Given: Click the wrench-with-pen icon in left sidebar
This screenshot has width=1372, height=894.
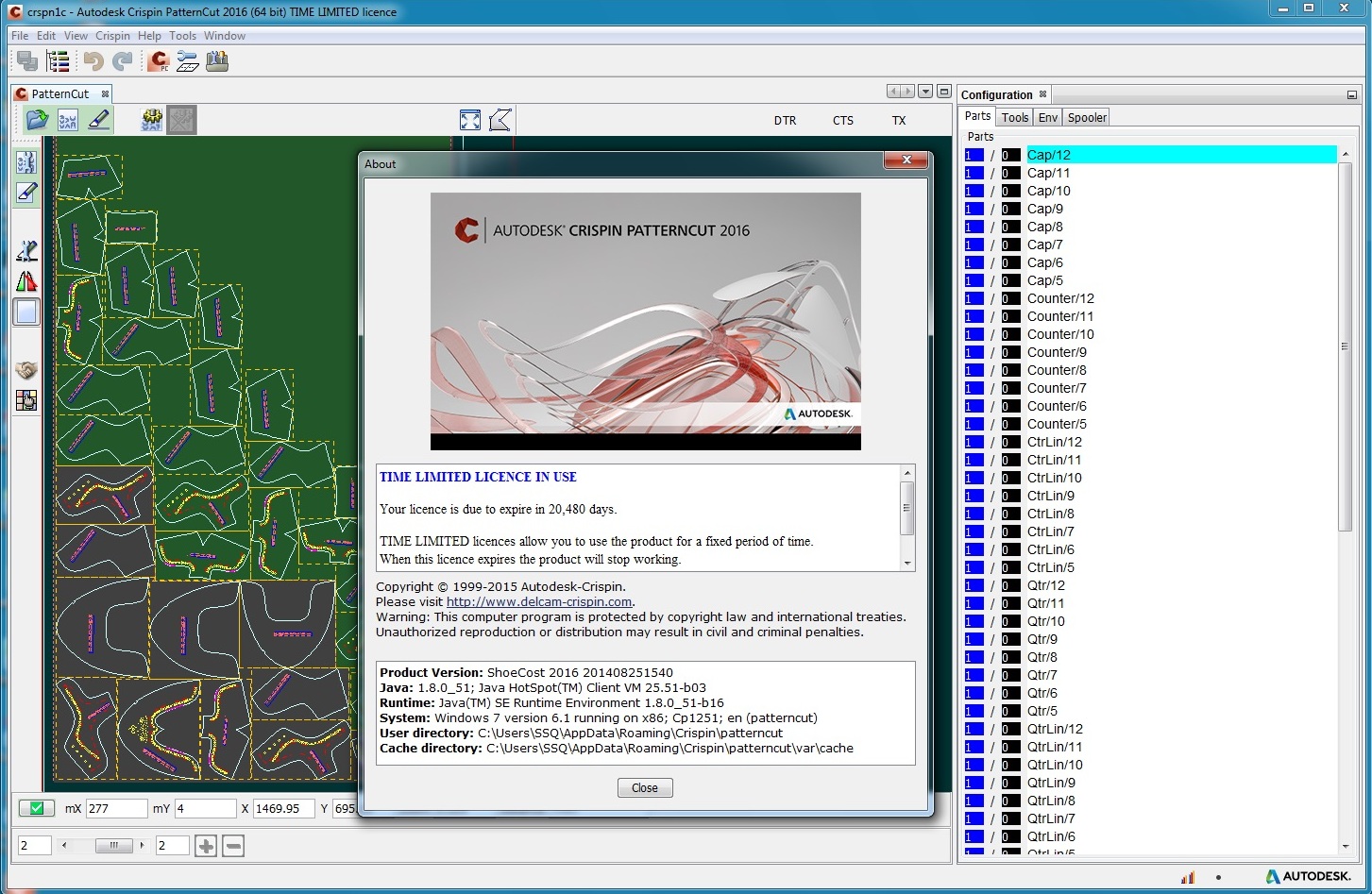Looking at the screenshot, I should pyautogui.click(x=26, y=251).
